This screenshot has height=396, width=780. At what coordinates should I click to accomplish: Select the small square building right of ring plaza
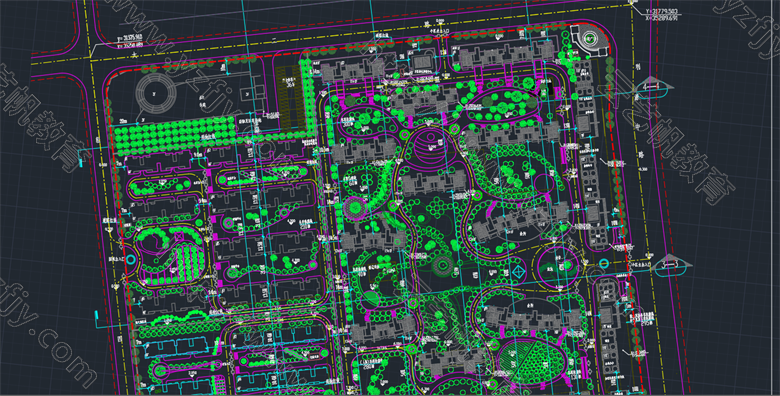(x=247, y=94)
